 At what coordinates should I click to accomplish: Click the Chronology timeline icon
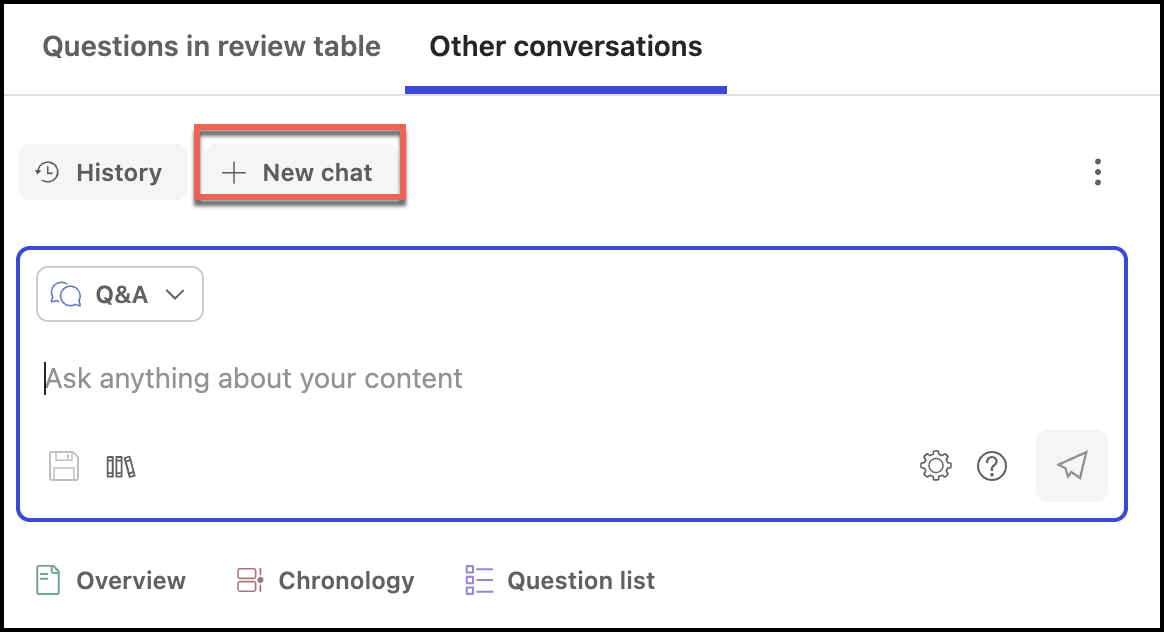tap(249, 581)
